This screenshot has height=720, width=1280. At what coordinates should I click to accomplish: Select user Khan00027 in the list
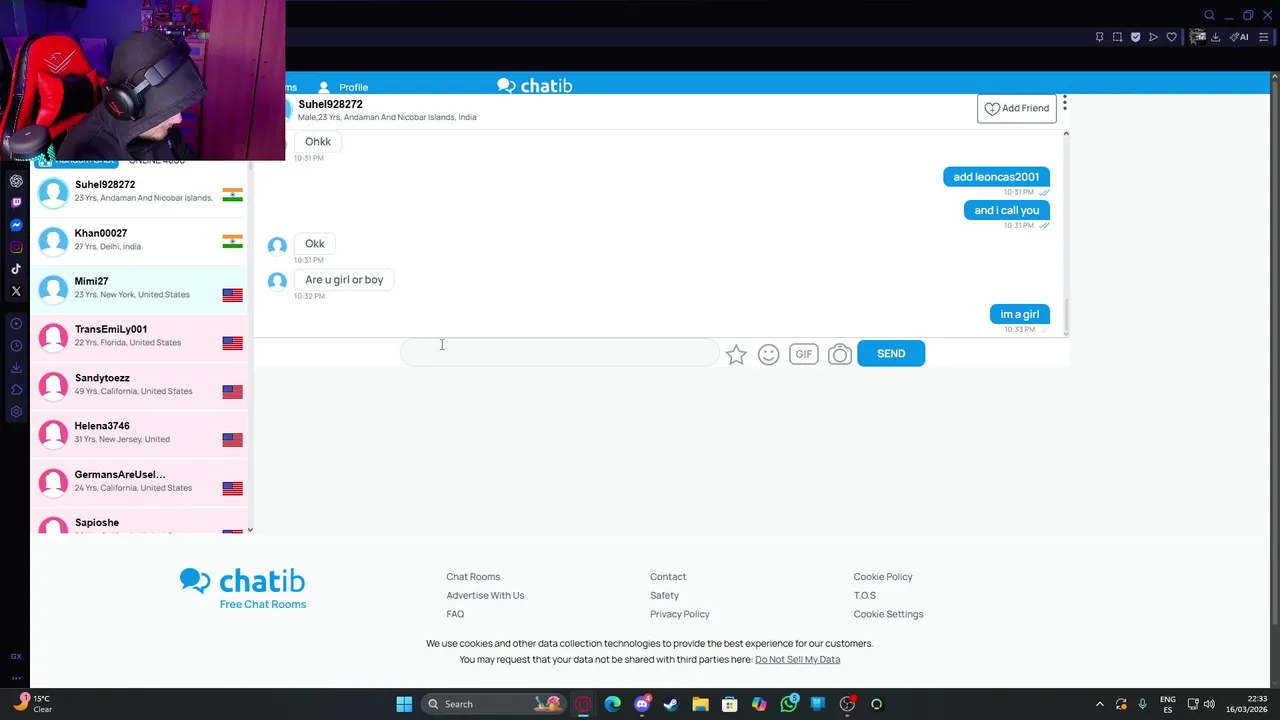[x=140, y=240]
